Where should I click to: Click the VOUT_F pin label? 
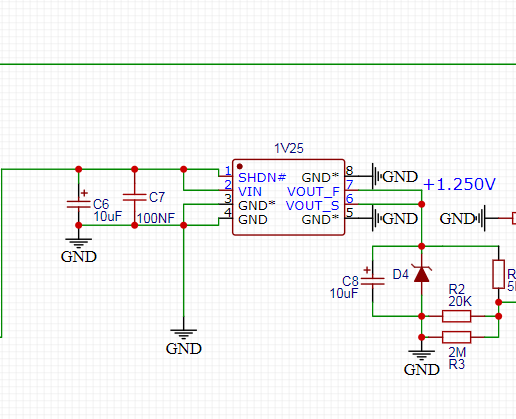313,192
